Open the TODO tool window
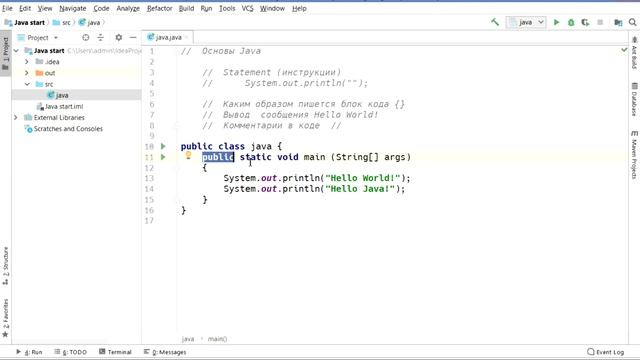The width and height of the screenshot is (640, 360). pyautogui.click(x=71, y=352)
